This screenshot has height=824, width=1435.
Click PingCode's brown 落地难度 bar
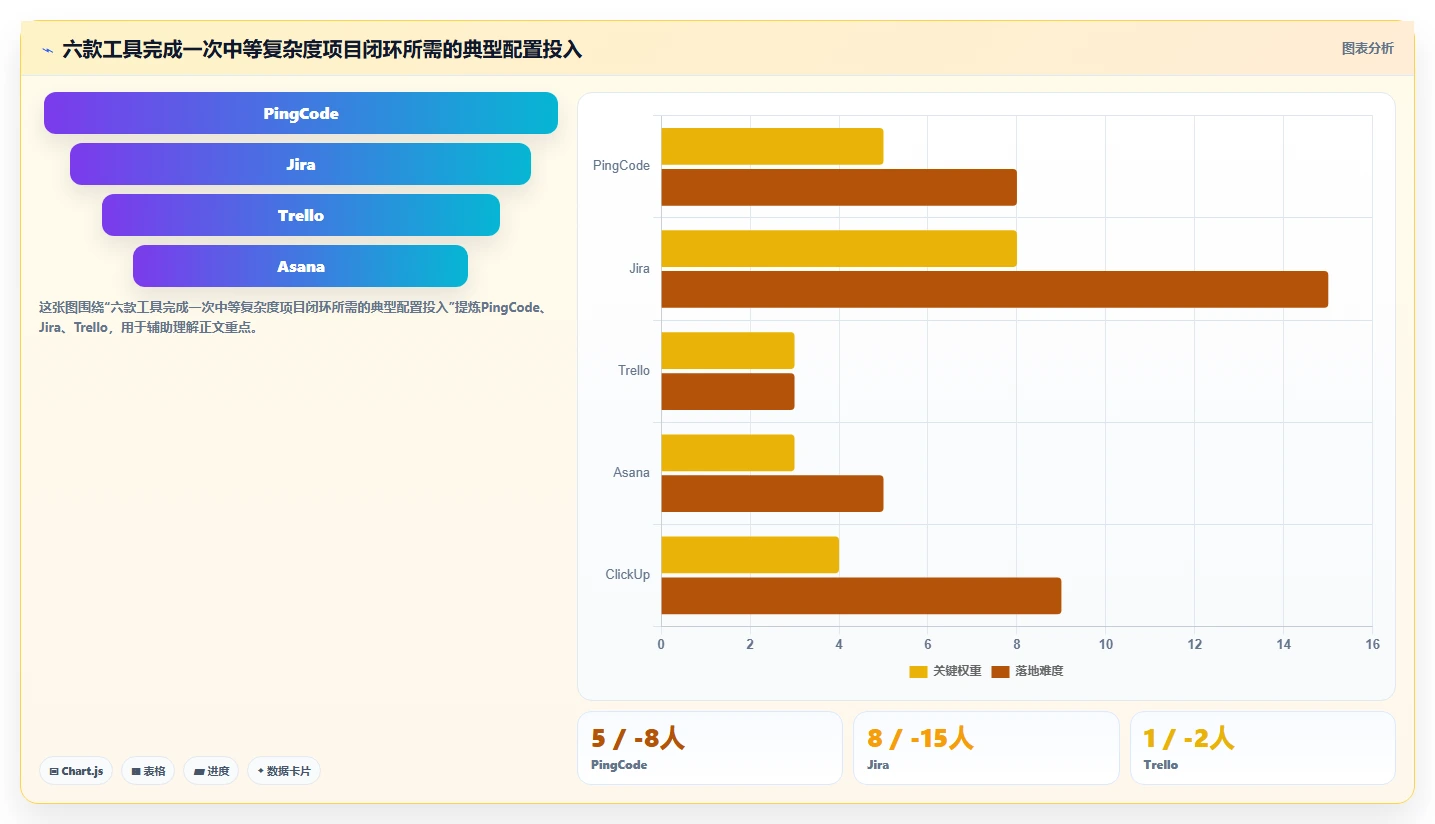point(839,187)
